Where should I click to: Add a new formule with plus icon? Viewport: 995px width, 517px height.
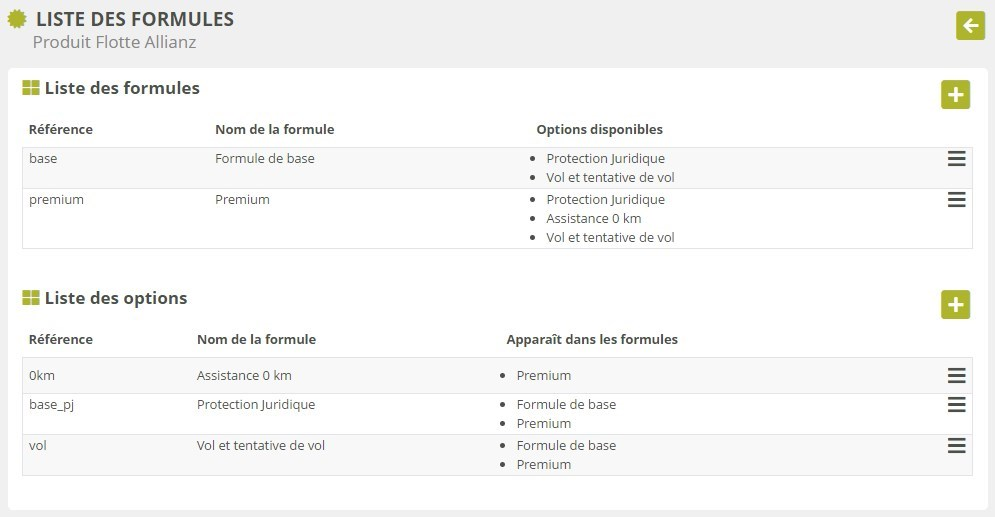coord(955,95)
